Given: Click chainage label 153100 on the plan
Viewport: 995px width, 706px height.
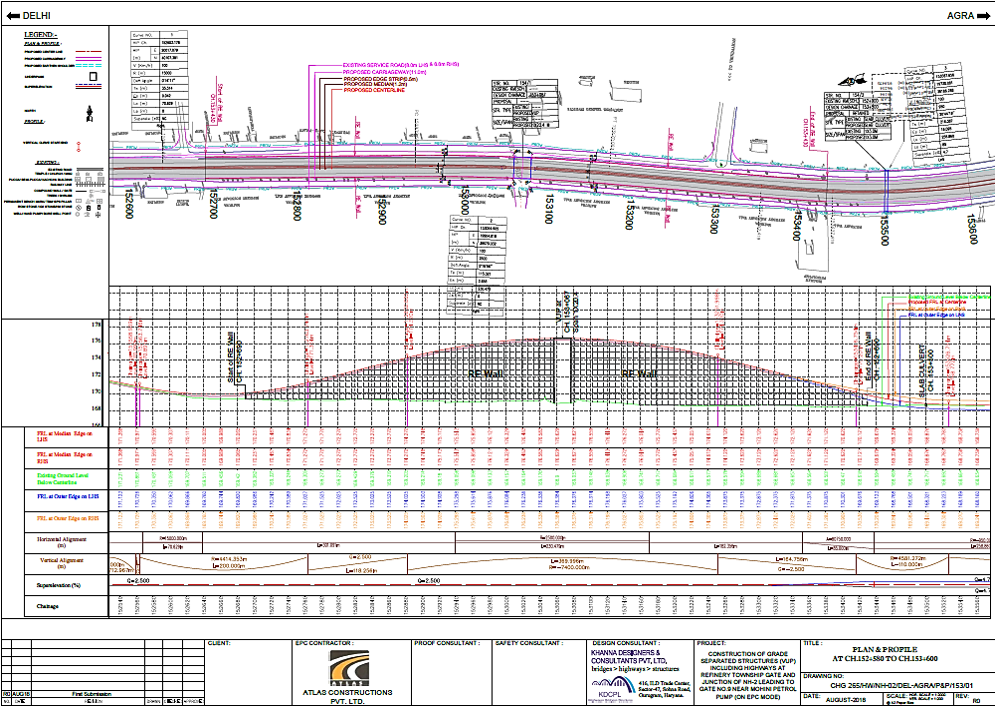Looking at the screenshot, I should 548,209.
